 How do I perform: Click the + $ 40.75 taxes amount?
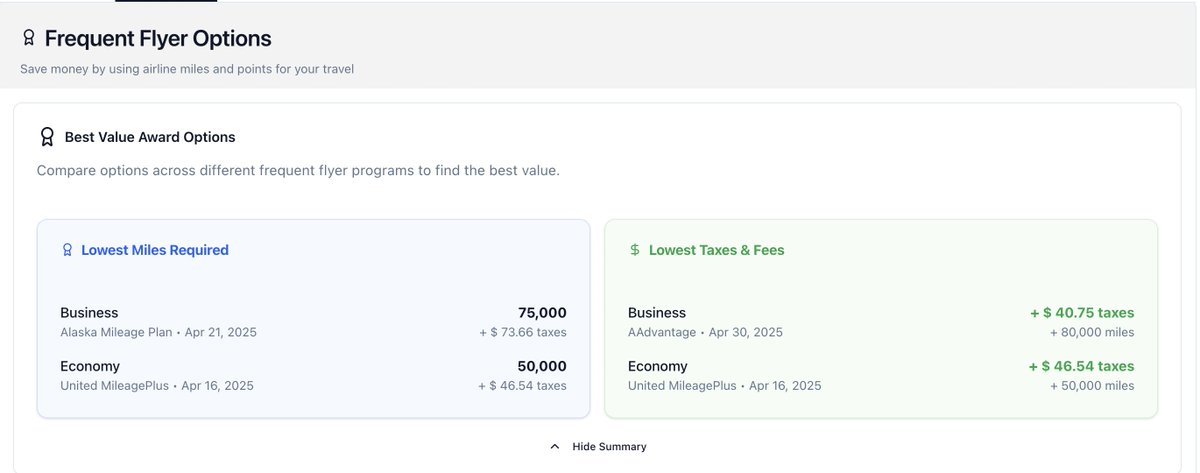click(x=1082, y=312)
